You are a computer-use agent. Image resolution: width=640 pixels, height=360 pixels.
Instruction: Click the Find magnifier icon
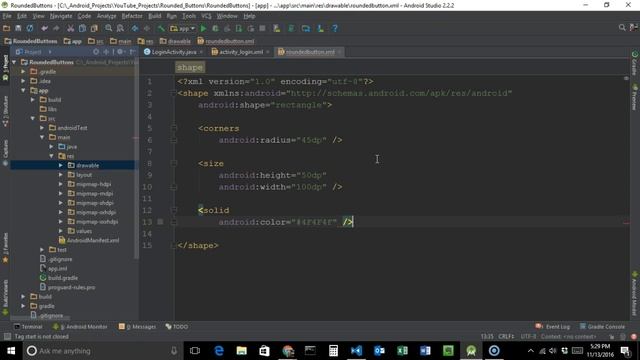coord(109,28)
